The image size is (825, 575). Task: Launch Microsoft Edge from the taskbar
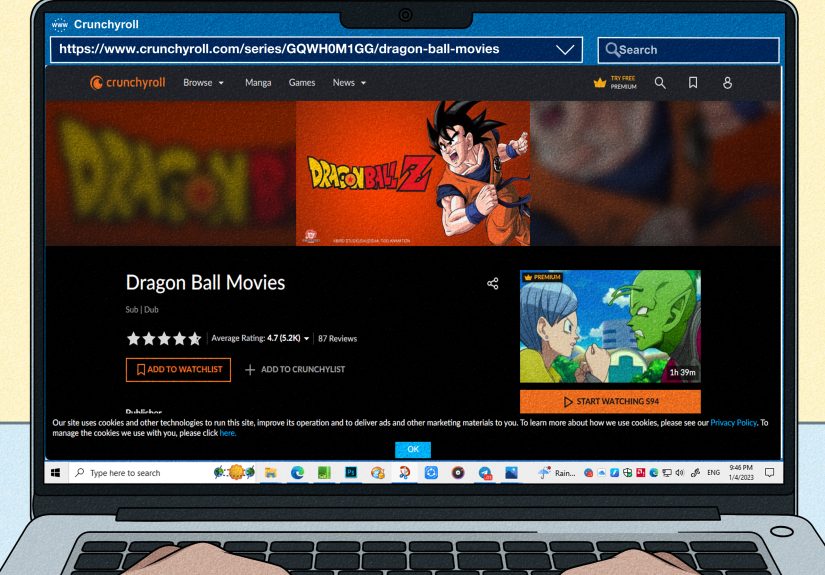point(297,472)
